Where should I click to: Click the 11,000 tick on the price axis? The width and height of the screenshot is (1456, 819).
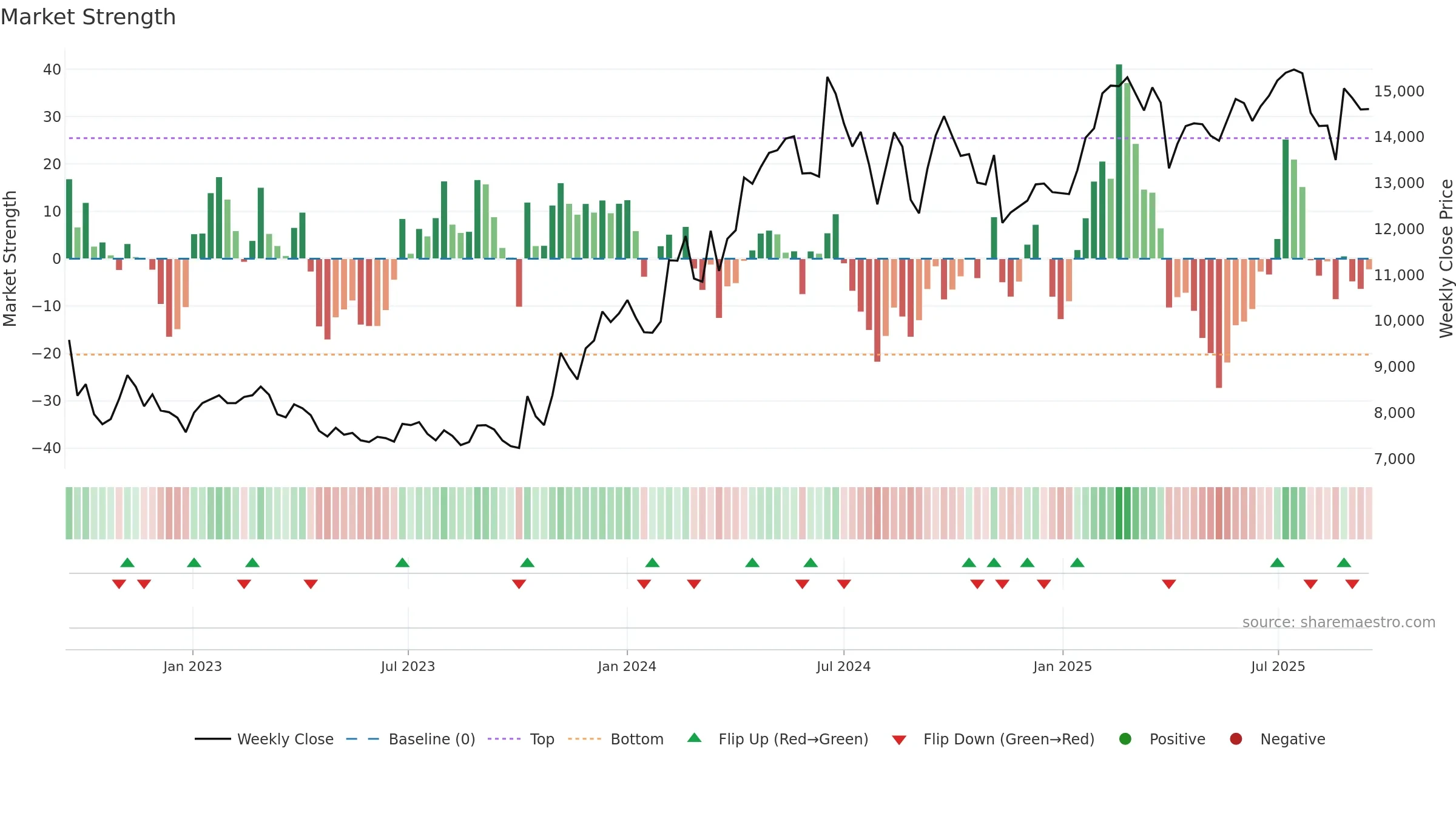(x=1399, y=275)
